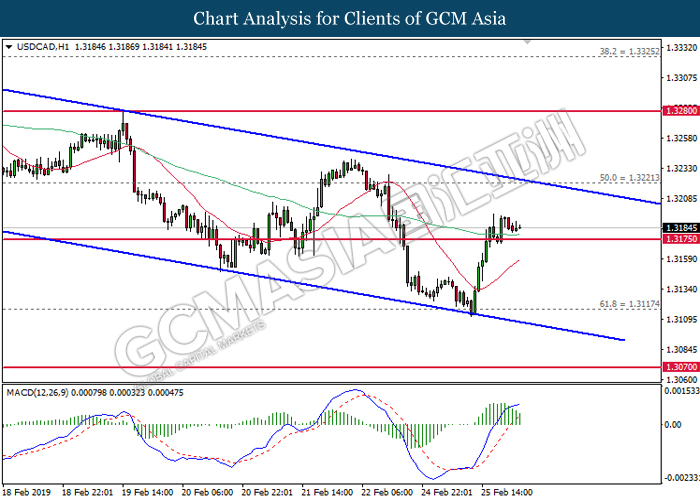The height and width of the screenshot is (500, 700).
Task: Click the 1.32580 price scale value
Action: 682,138
